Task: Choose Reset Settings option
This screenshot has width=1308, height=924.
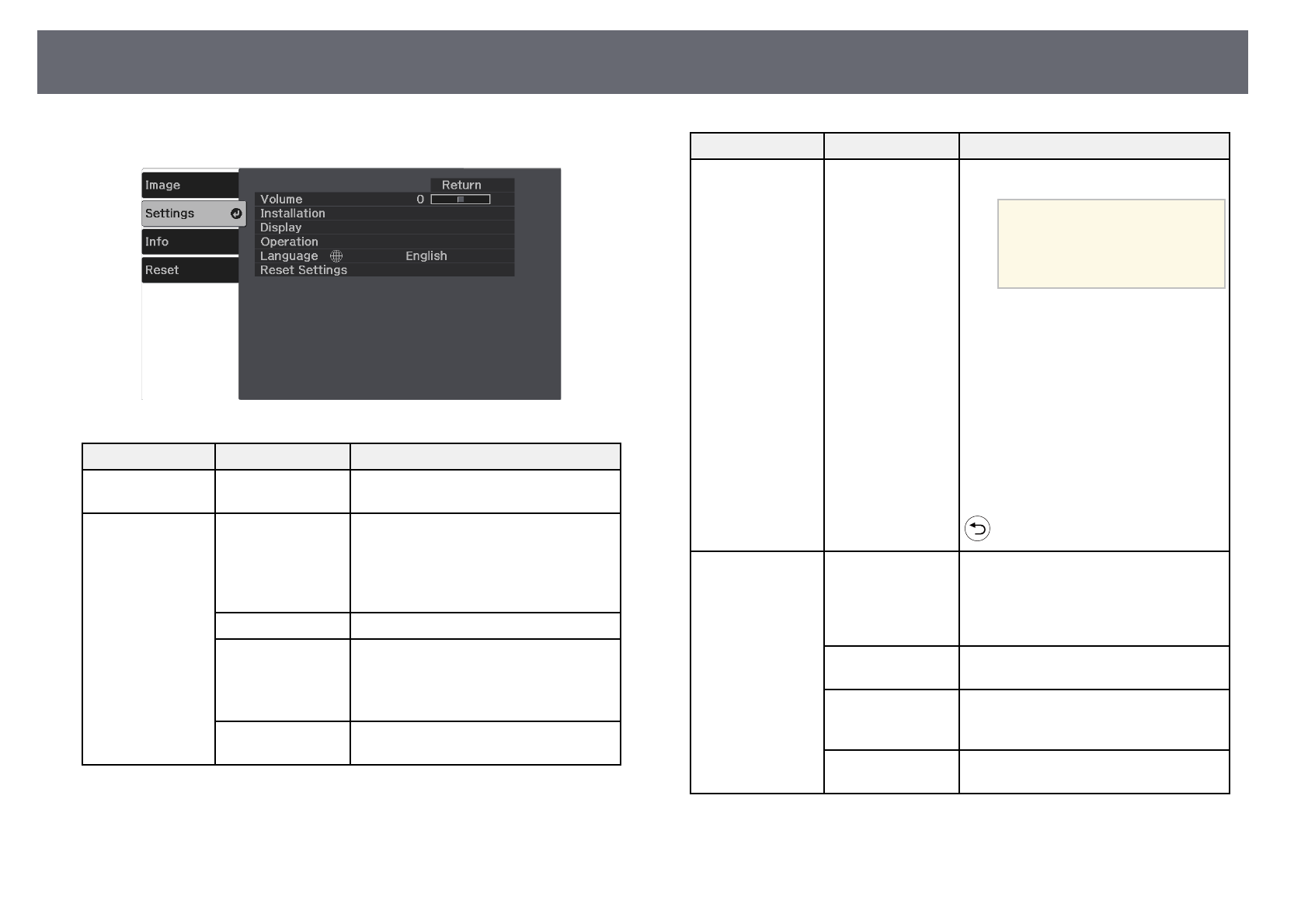Action: (384, 270)
